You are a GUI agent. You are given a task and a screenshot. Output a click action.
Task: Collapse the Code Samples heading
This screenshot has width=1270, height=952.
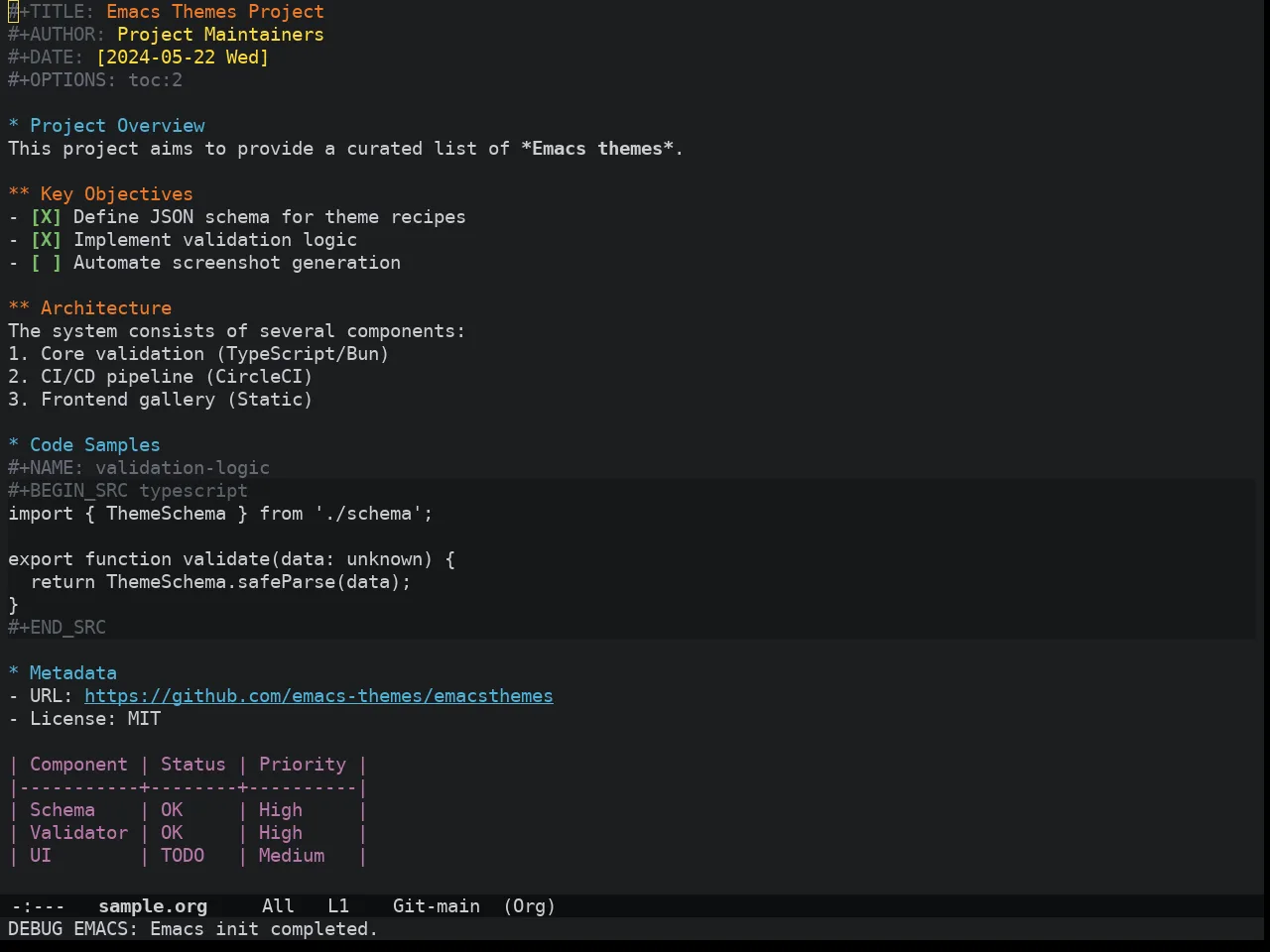(x=84, y=445)
